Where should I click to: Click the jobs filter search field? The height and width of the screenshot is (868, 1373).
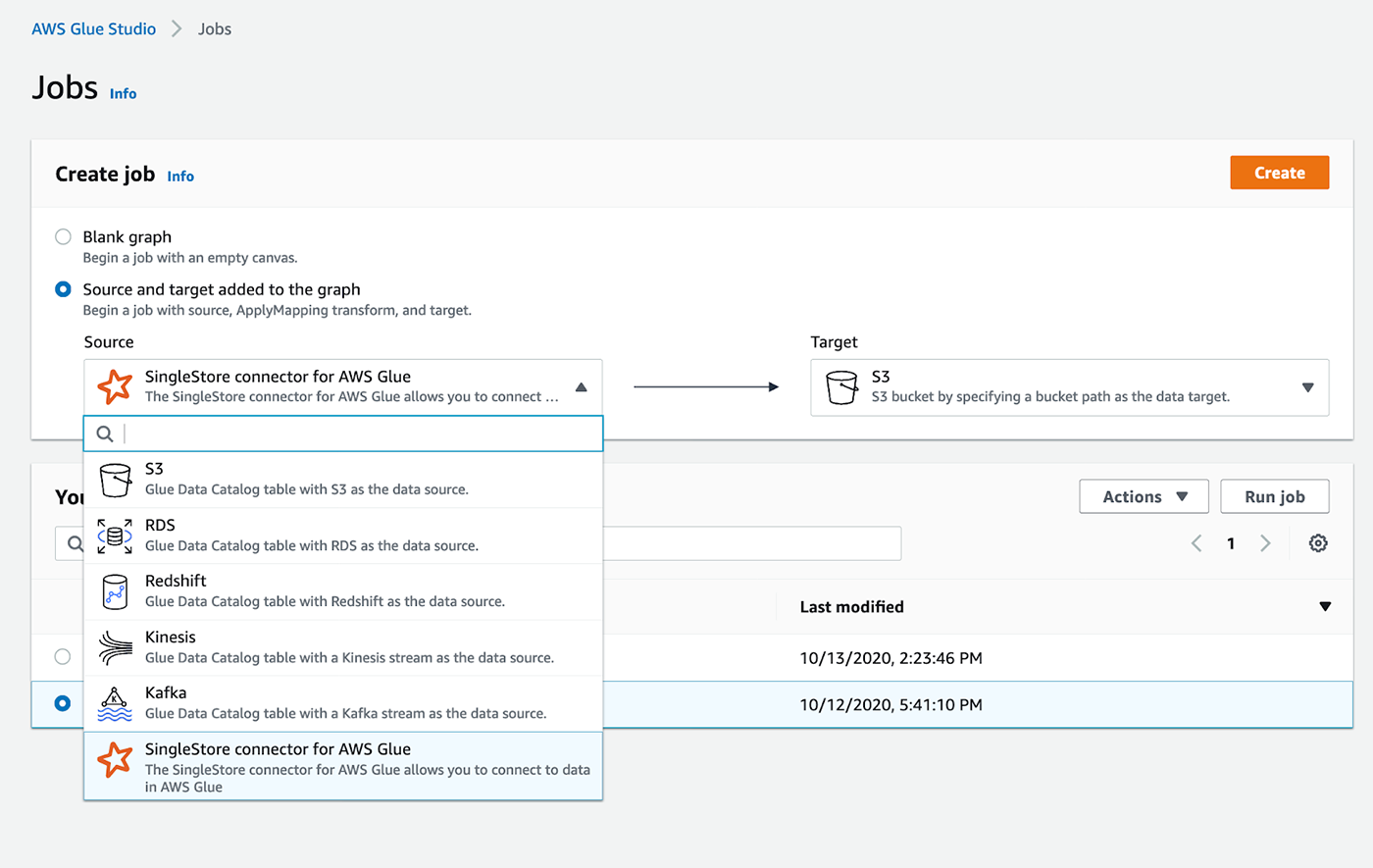[x=478, y=543]
